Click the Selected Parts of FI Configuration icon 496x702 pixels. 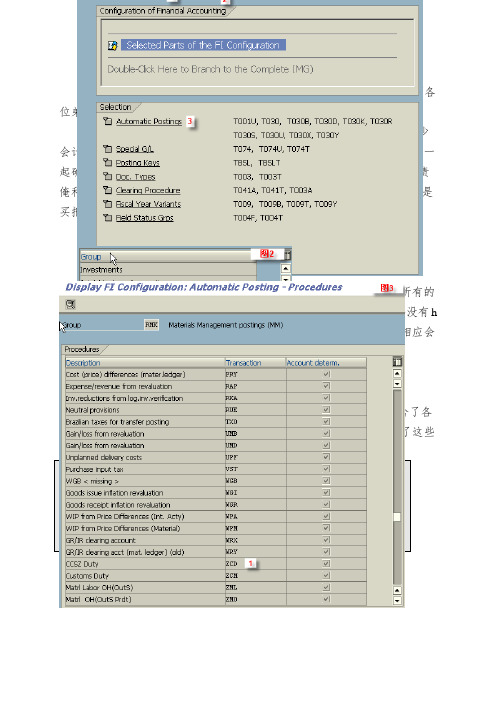tap(112, 46)
